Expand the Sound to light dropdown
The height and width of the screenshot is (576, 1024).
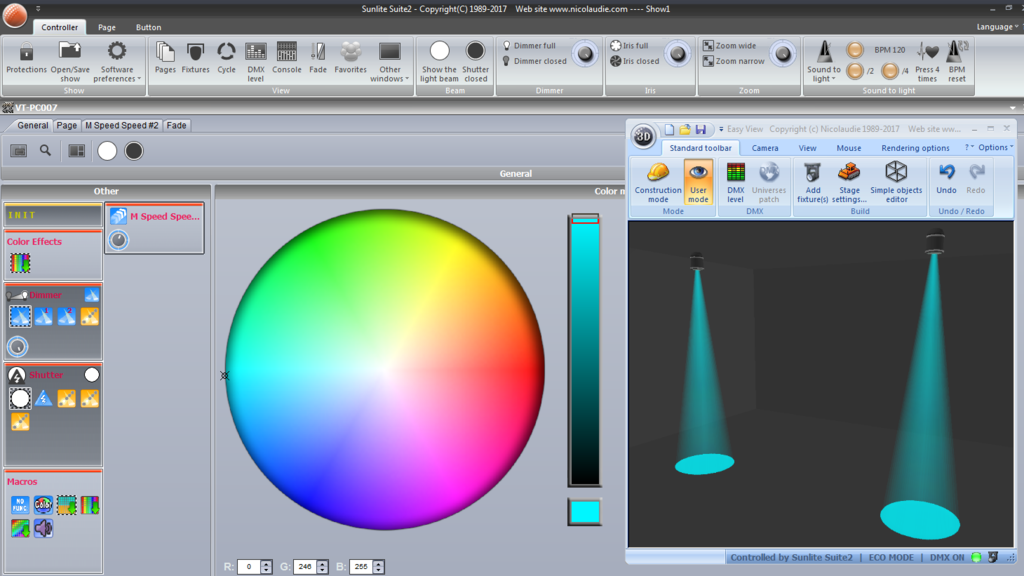click(824, 61)
